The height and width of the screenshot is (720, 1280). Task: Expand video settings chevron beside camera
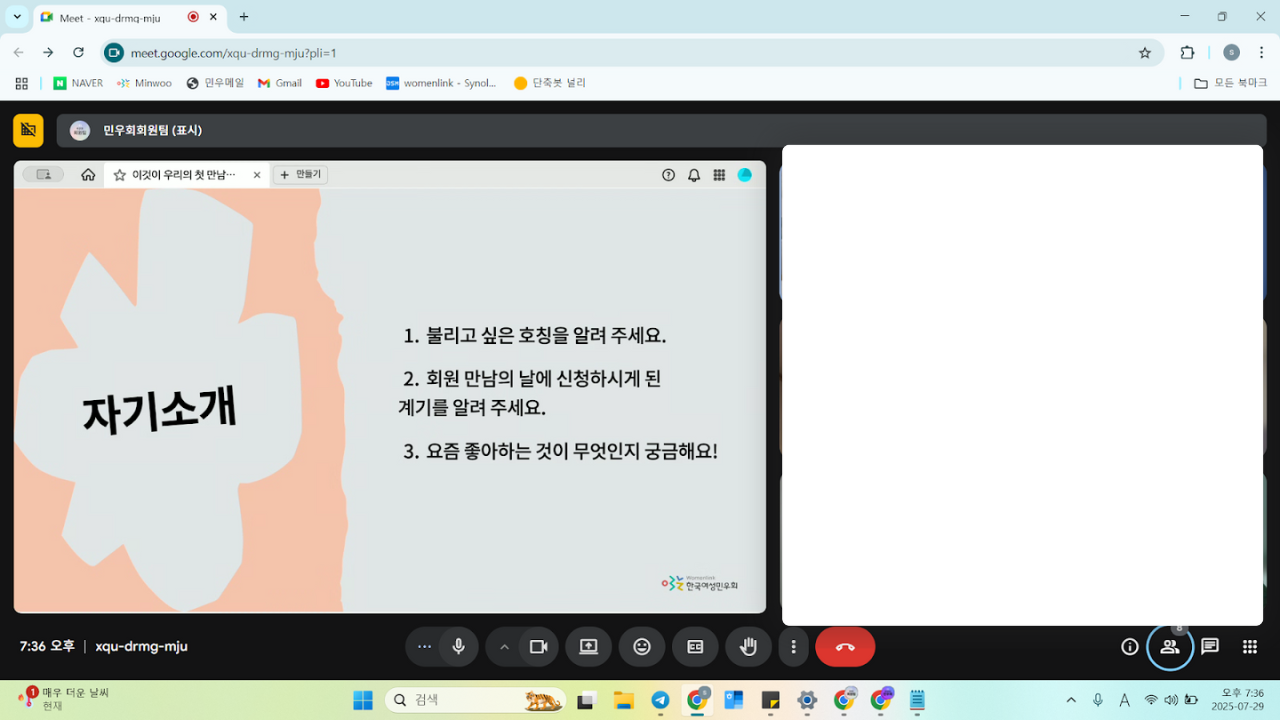(504, 647)
